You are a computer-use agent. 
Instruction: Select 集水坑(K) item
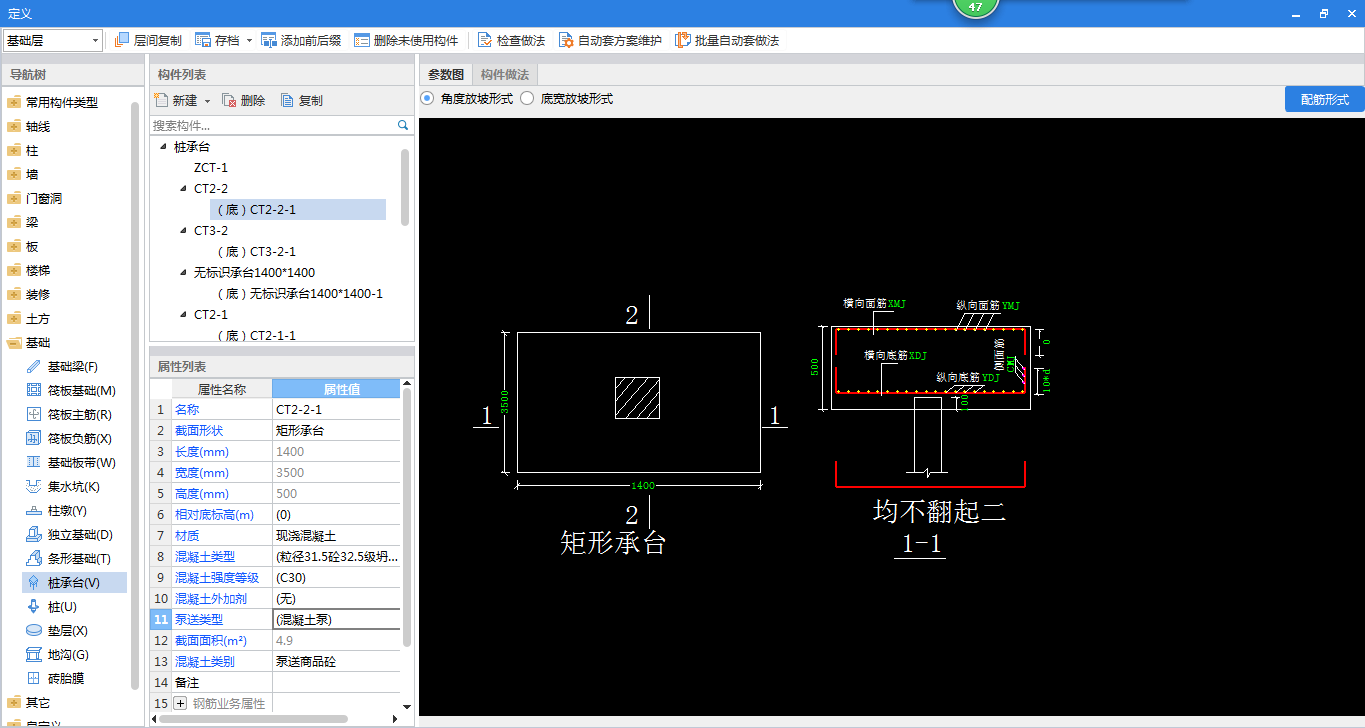[x=76, y=486]
